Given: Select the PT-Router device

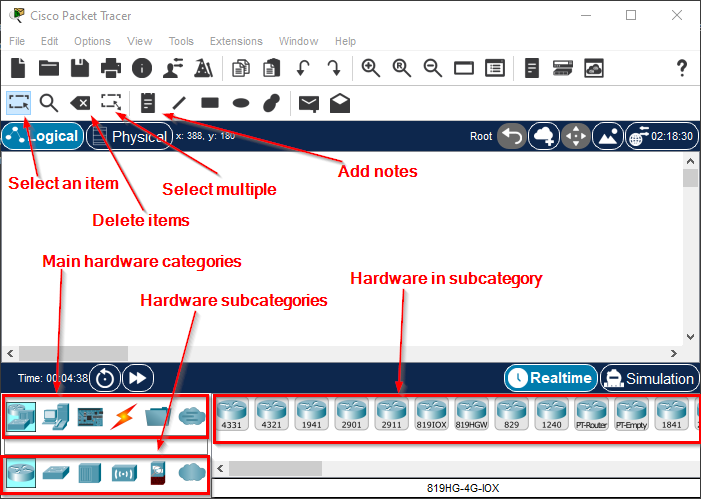Looking at the screenshot, I should point(592,414).
